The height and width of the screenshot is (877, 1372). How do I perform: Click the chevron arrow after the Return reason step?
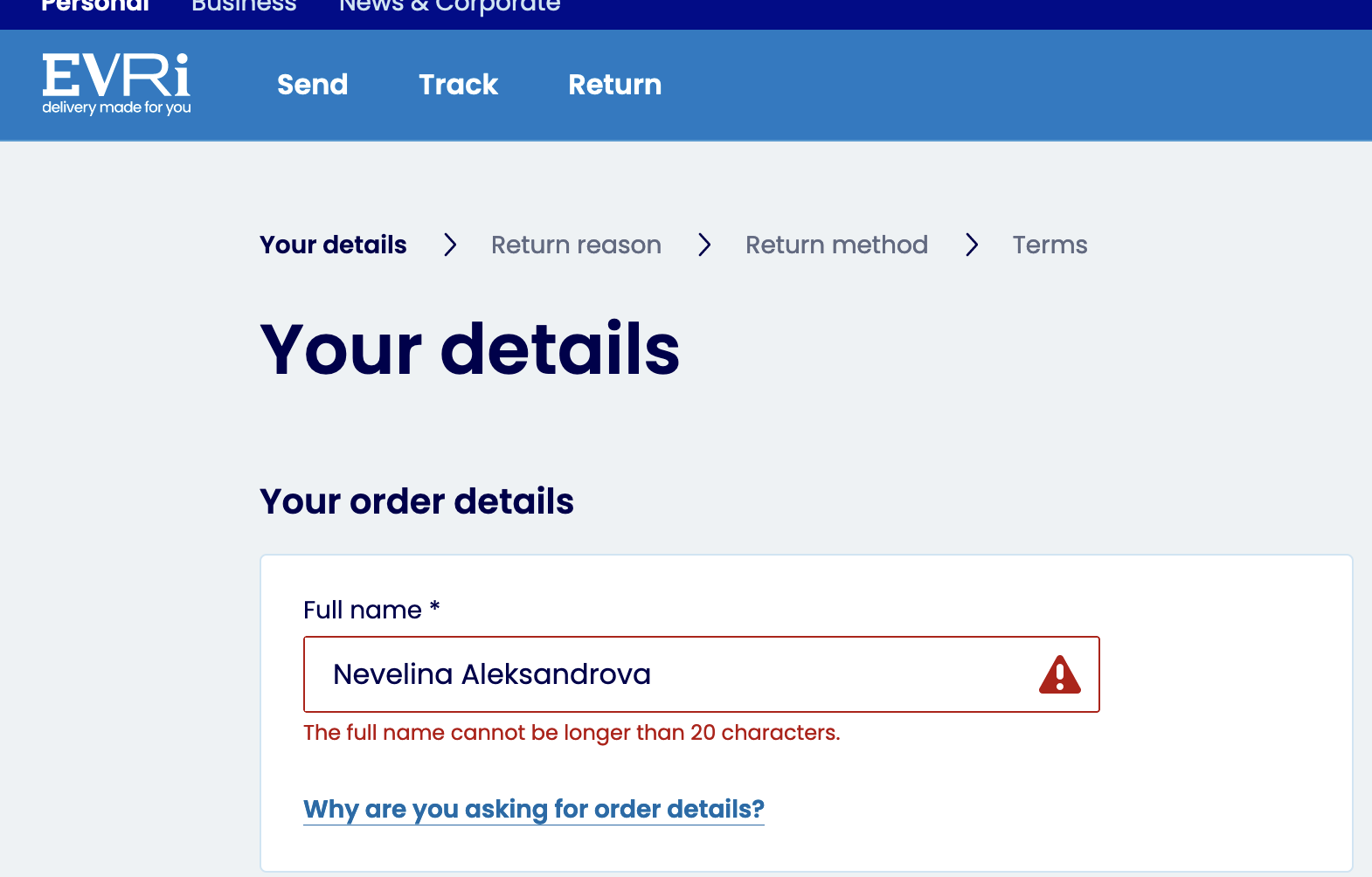(x=704, y=245)
